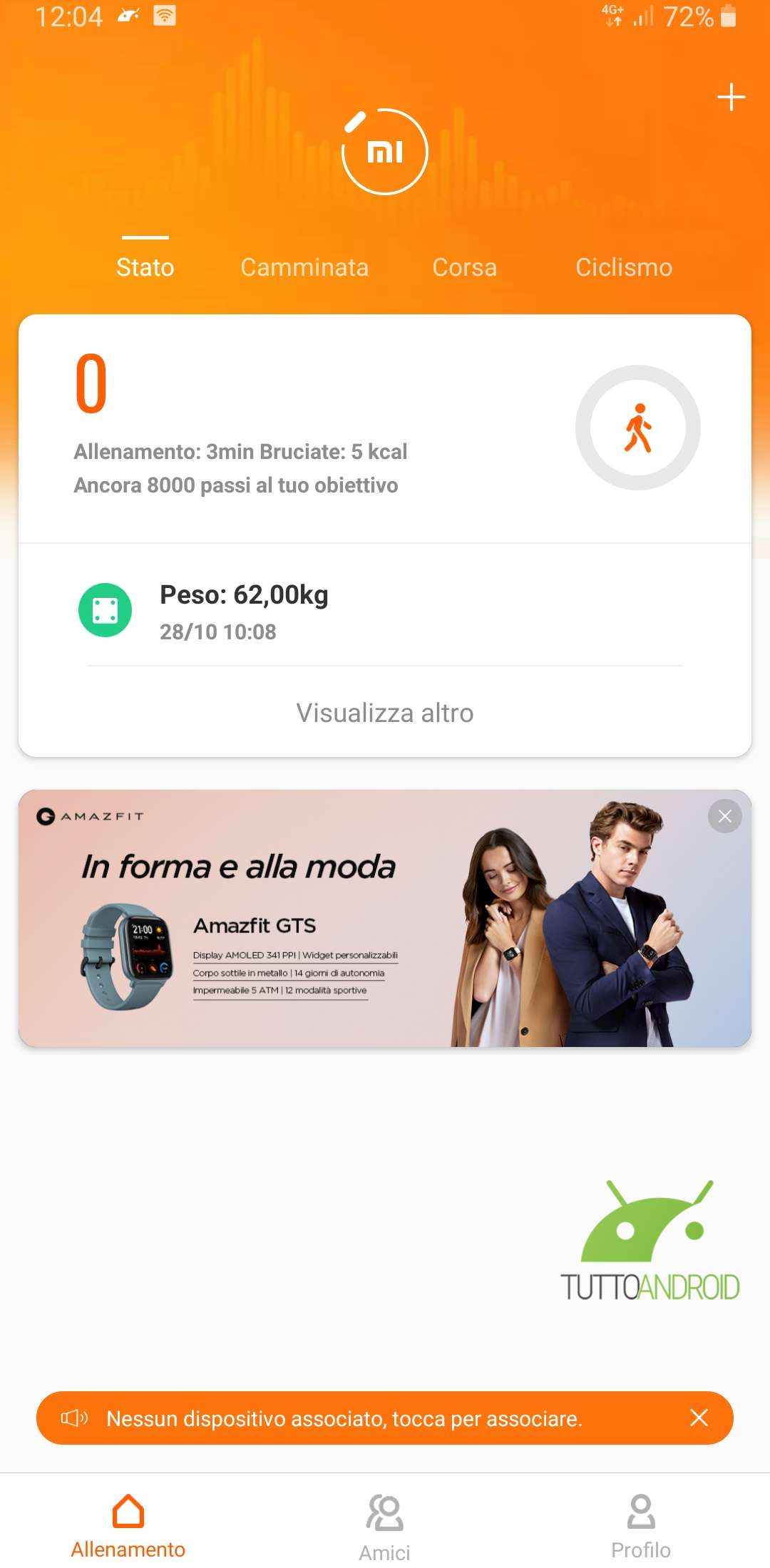Open the Amazfit GTS promotional banner
Image resolution: width=770 pixels, height=1568 pixels.
click(x=385, y=918)
